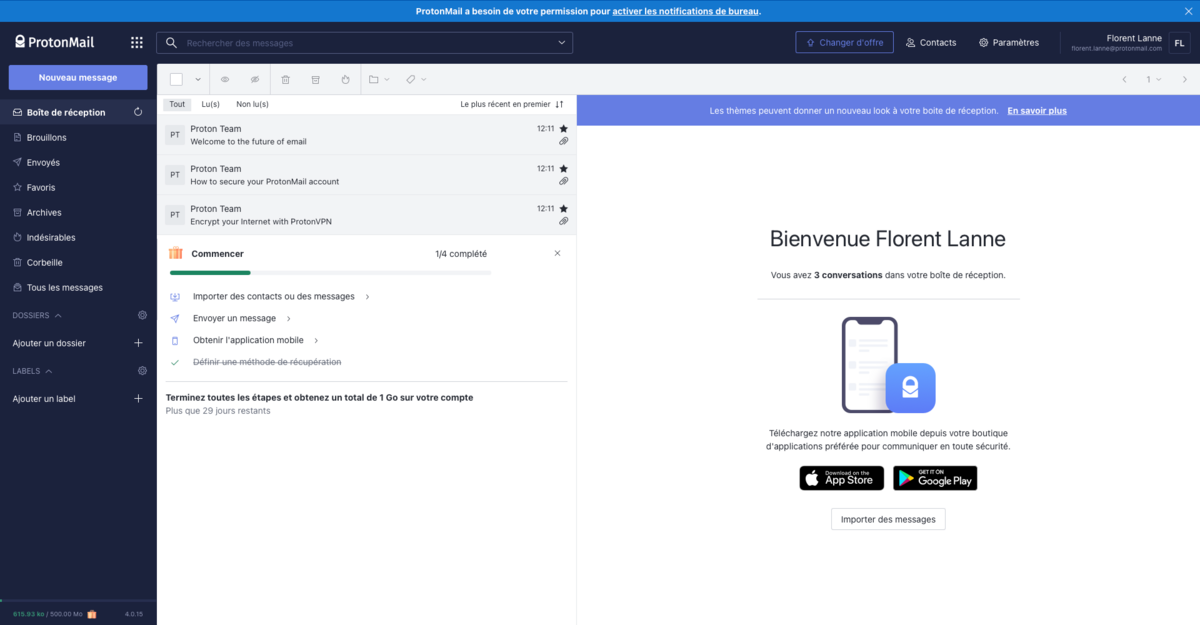This screenshot has width=1200, height=625.
Task: Get the app on Google Play badge
Action: tap(935, 478)
